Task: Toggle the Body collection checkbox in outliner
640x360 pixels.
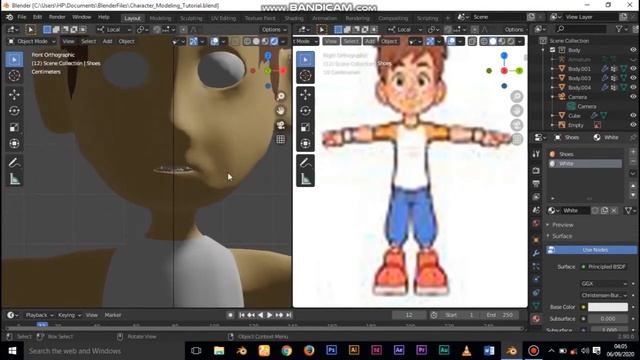Action: coord(553,50)
